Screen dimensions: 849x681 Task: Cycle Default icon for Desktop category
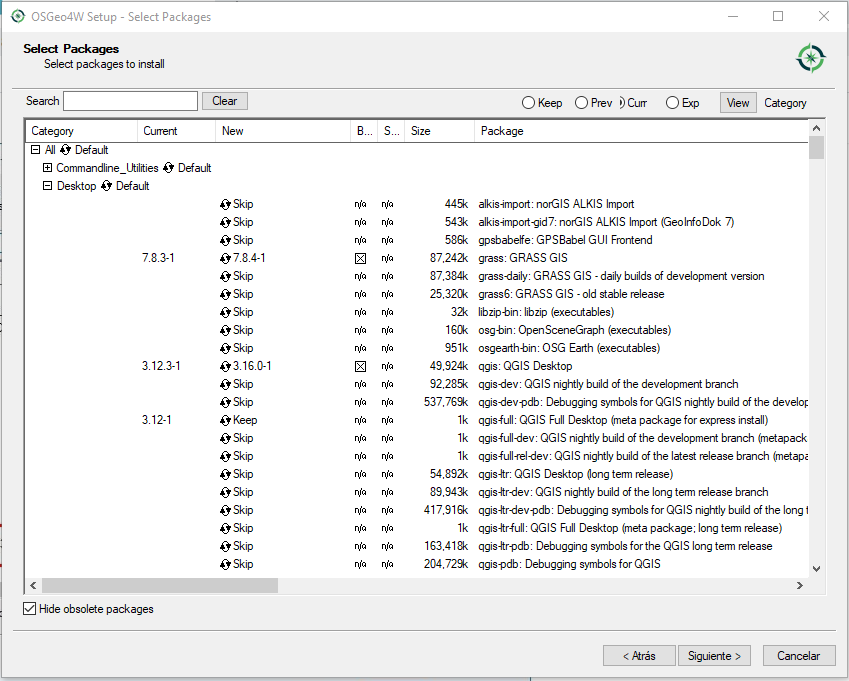pos(106,186)
